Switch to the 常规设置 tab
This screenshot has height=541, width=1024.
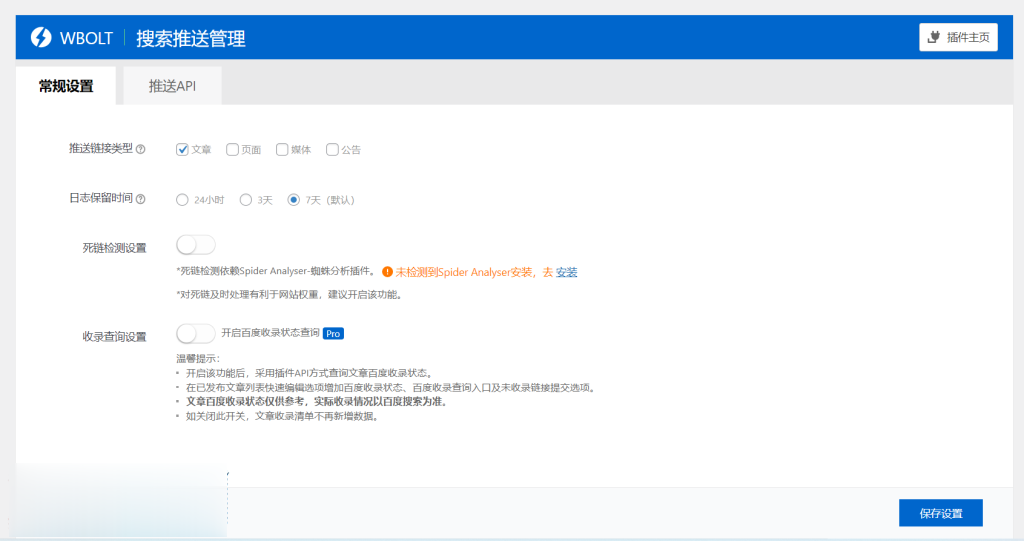pyautogui.click(x=66, y=86)
